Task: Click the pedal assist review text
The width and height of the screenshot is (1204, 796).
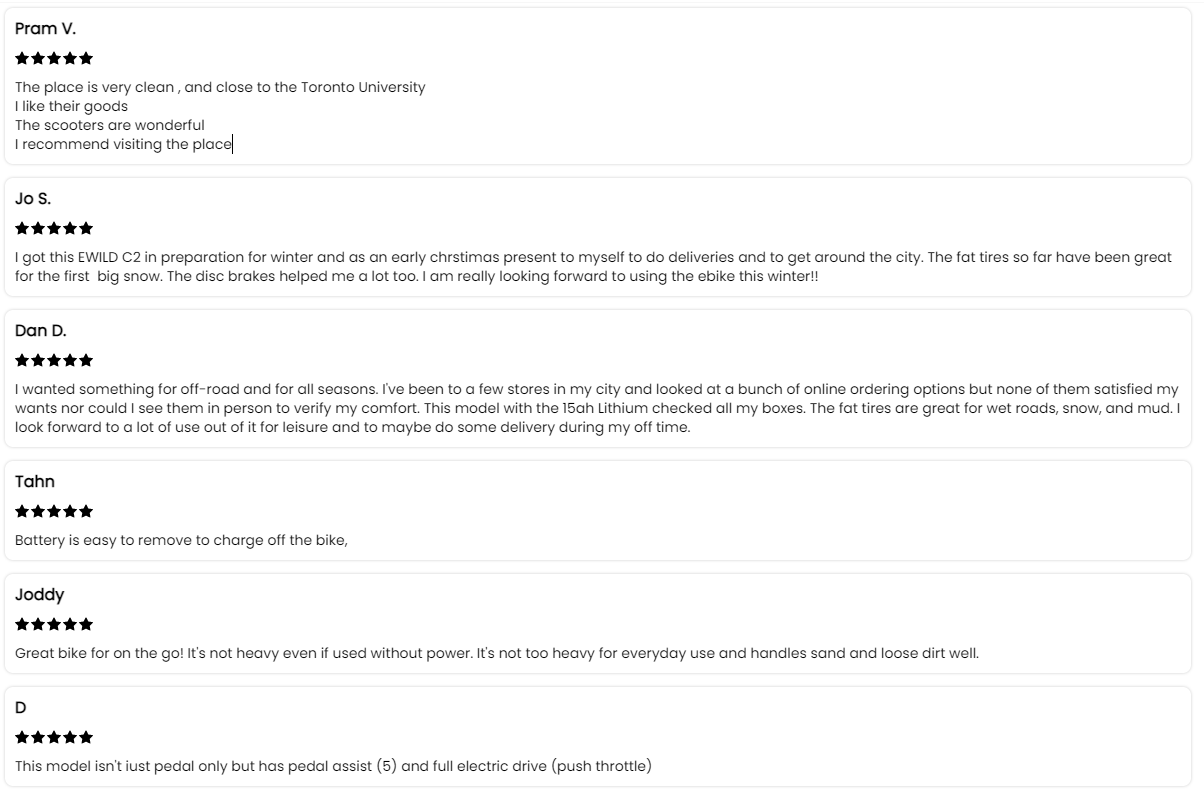Action: [333, 766]
